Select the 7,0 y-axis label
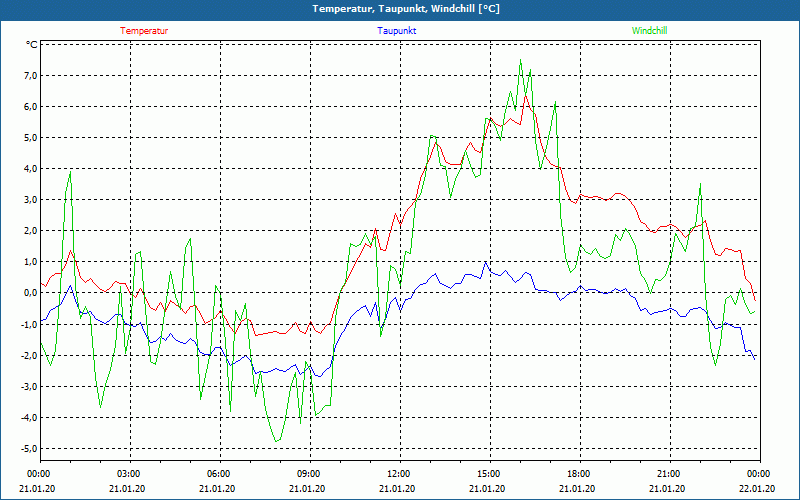This screenshot has height=500, width=800. [x=29, y=76]
